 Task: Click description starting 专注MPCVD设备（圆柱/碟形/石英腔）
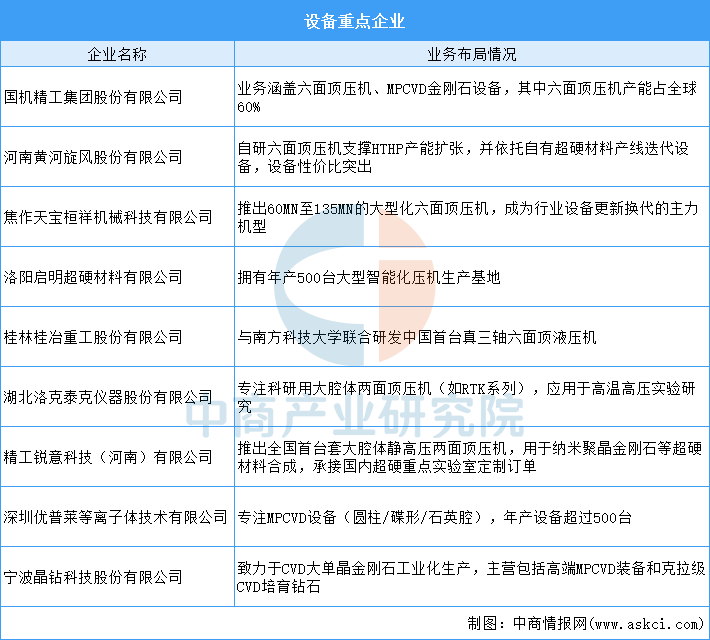434,517
